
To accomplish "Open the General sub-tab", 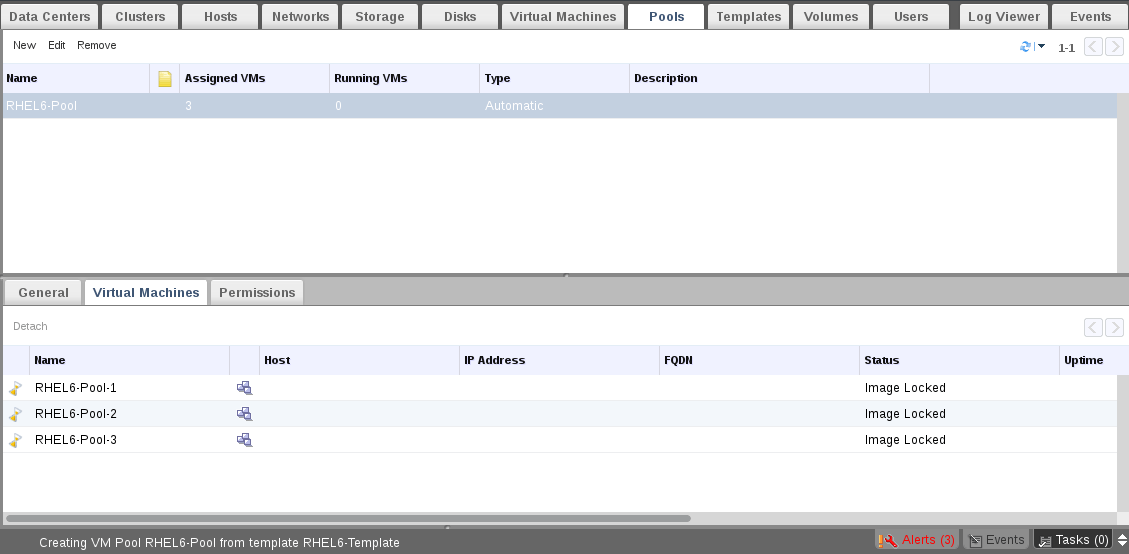I will point(43,292).
